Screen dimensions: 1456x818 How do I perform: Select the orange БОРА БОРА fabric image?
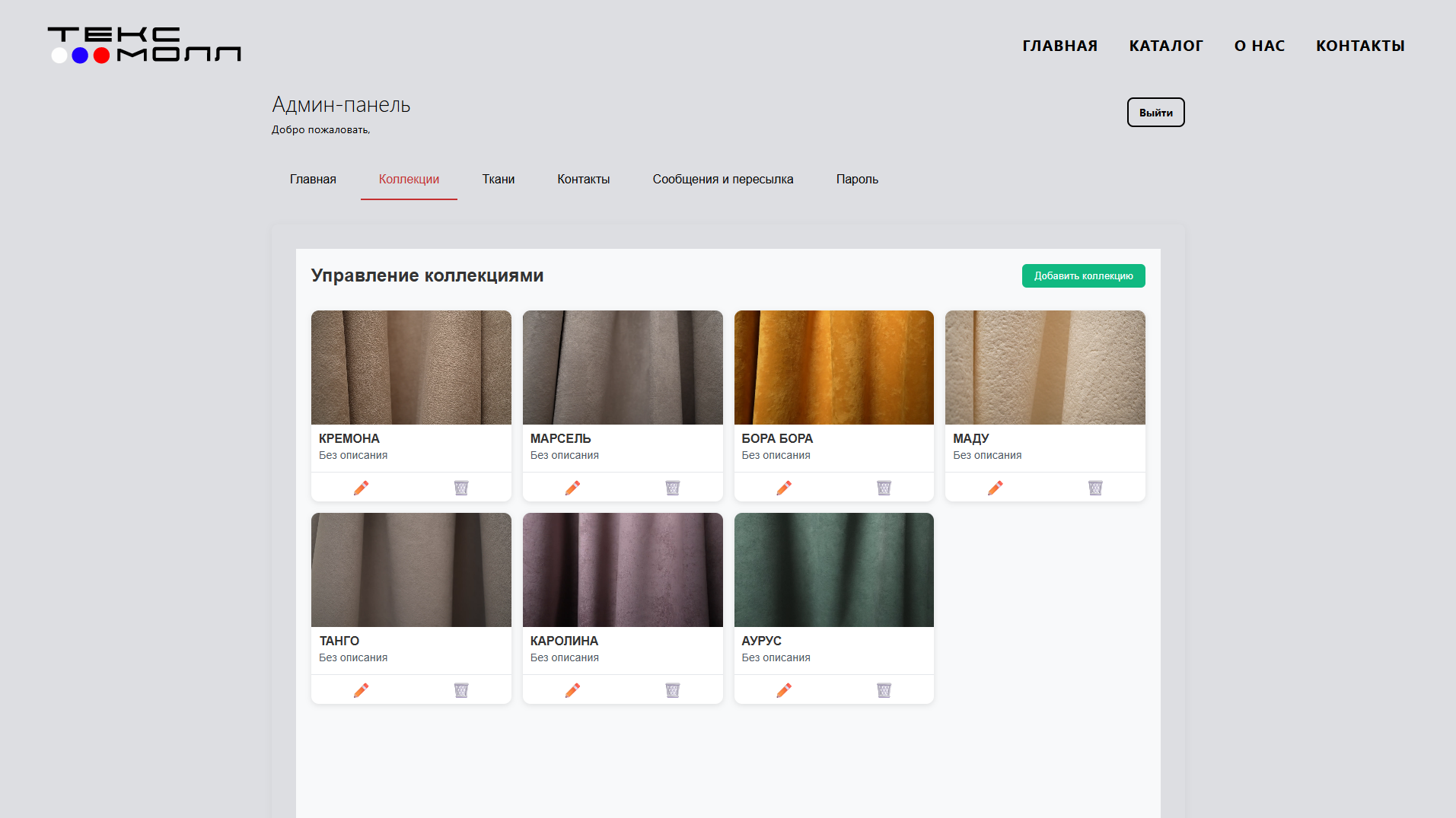(834, 368)
